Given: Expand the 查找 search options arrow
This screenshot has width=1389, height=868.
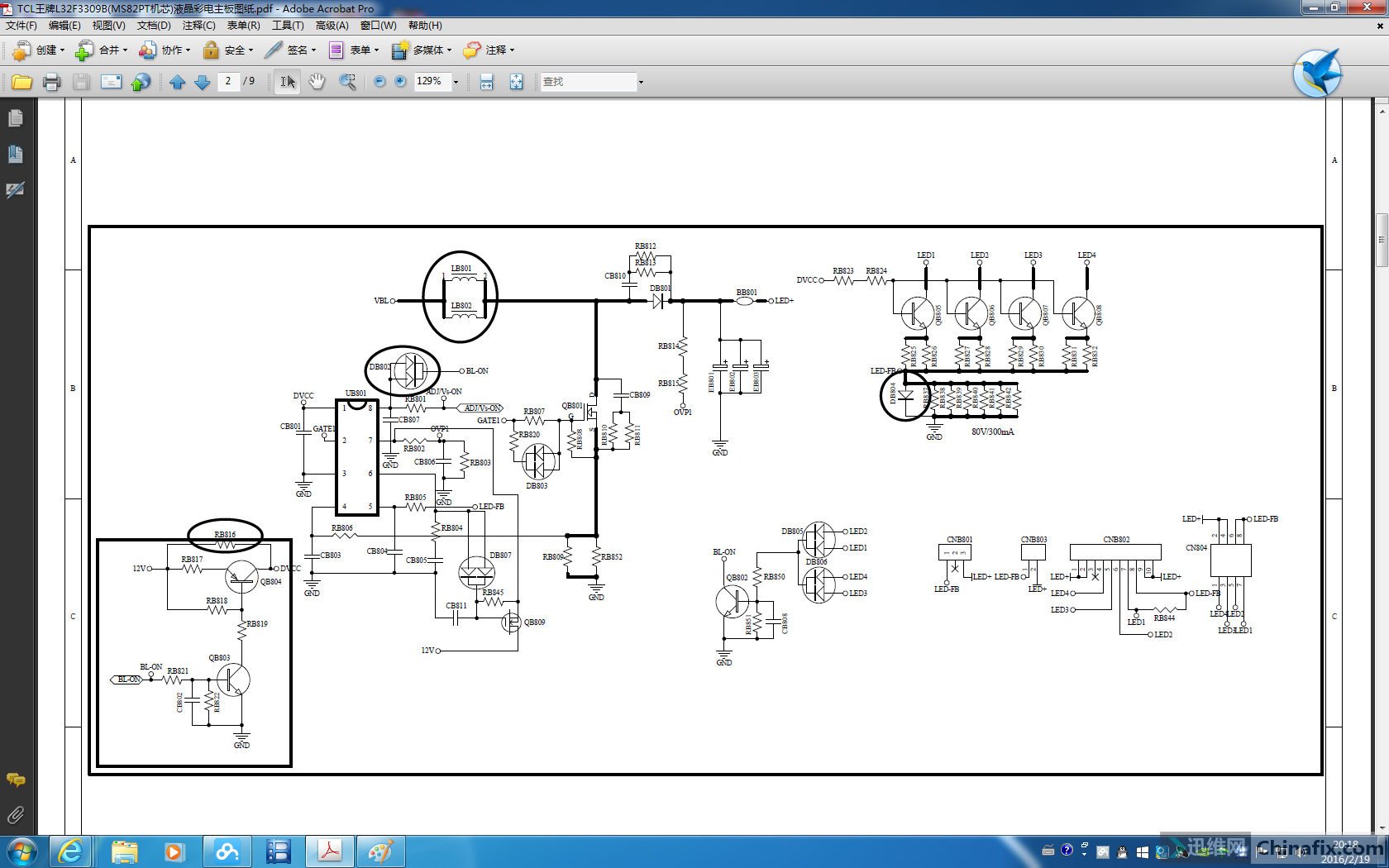Looking at the screenshot, I should pos(641,82).
